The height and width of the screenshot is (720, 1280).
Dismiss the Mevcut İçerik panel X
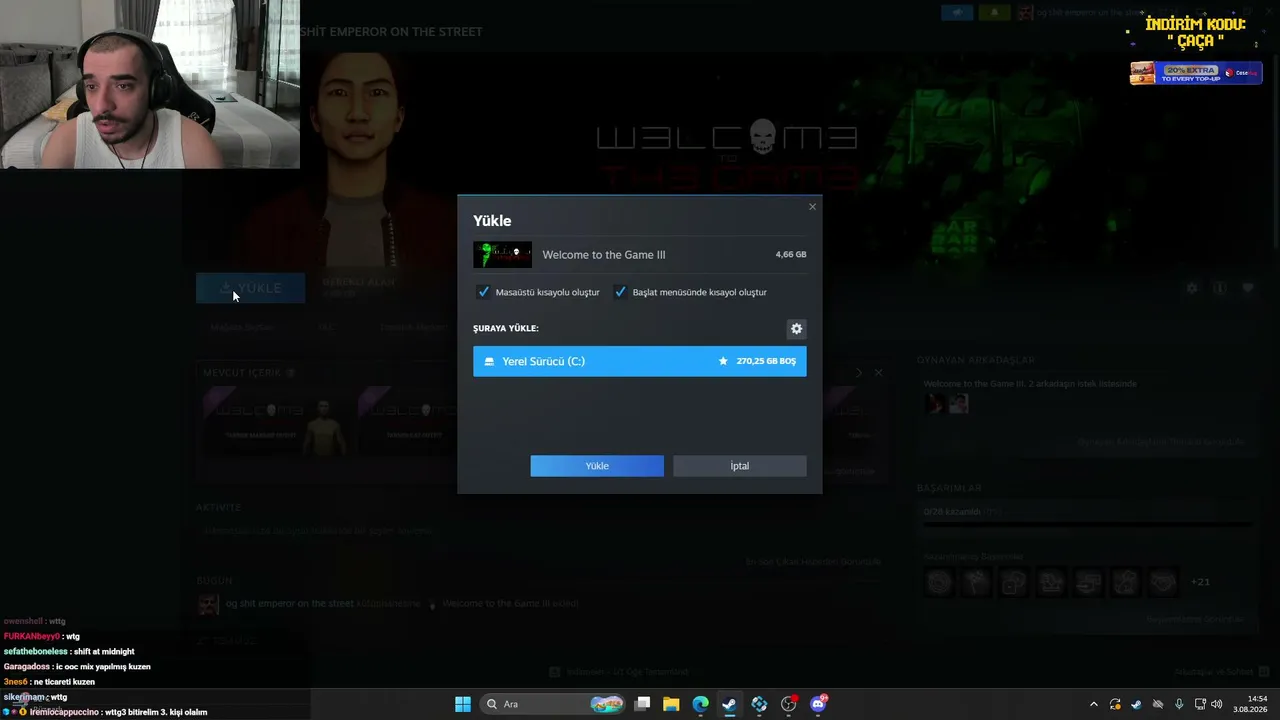click(x=878, y=372)
